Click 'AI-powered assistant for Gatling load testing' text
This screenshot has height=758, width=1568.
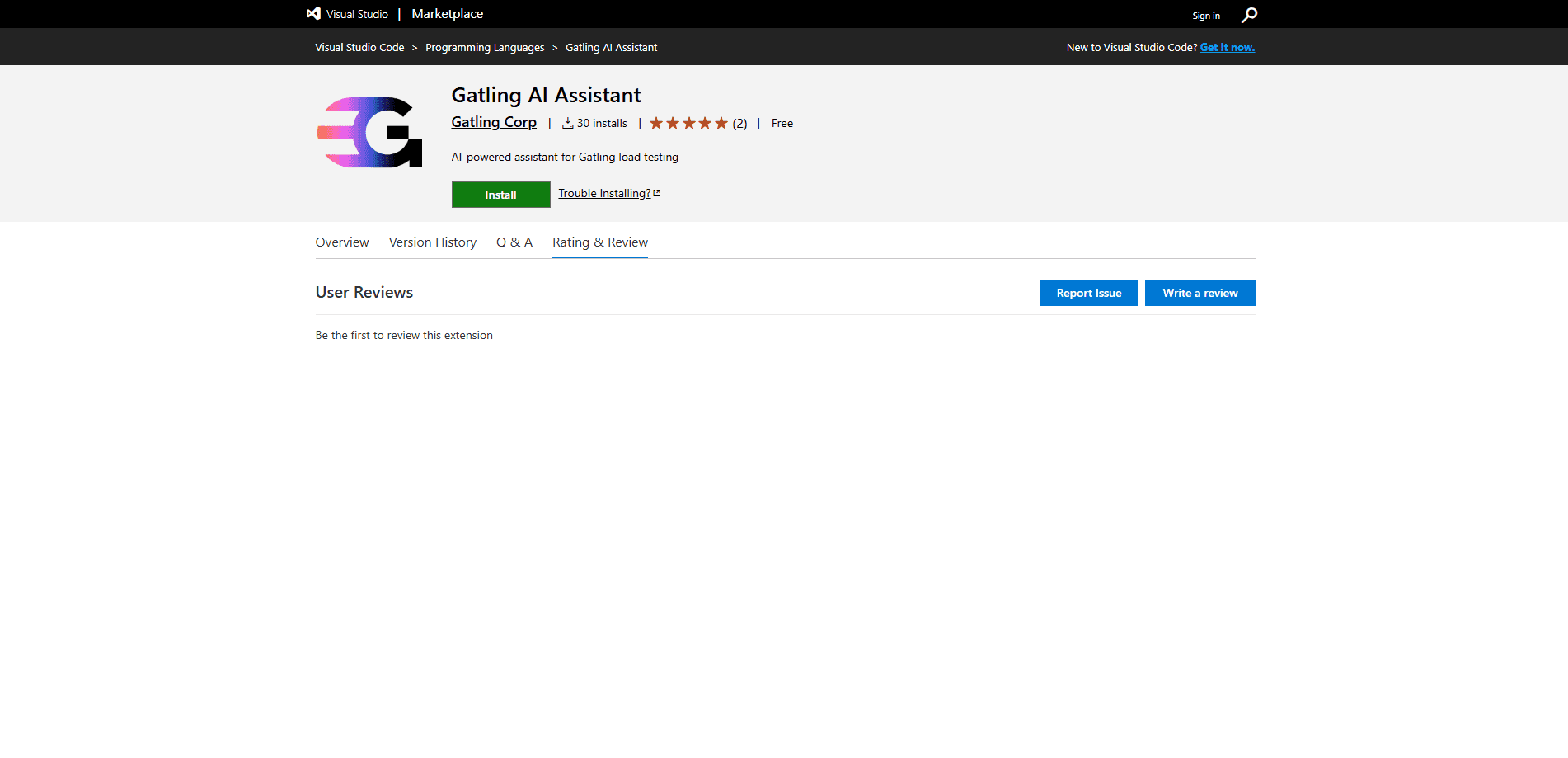pos(565,158)
